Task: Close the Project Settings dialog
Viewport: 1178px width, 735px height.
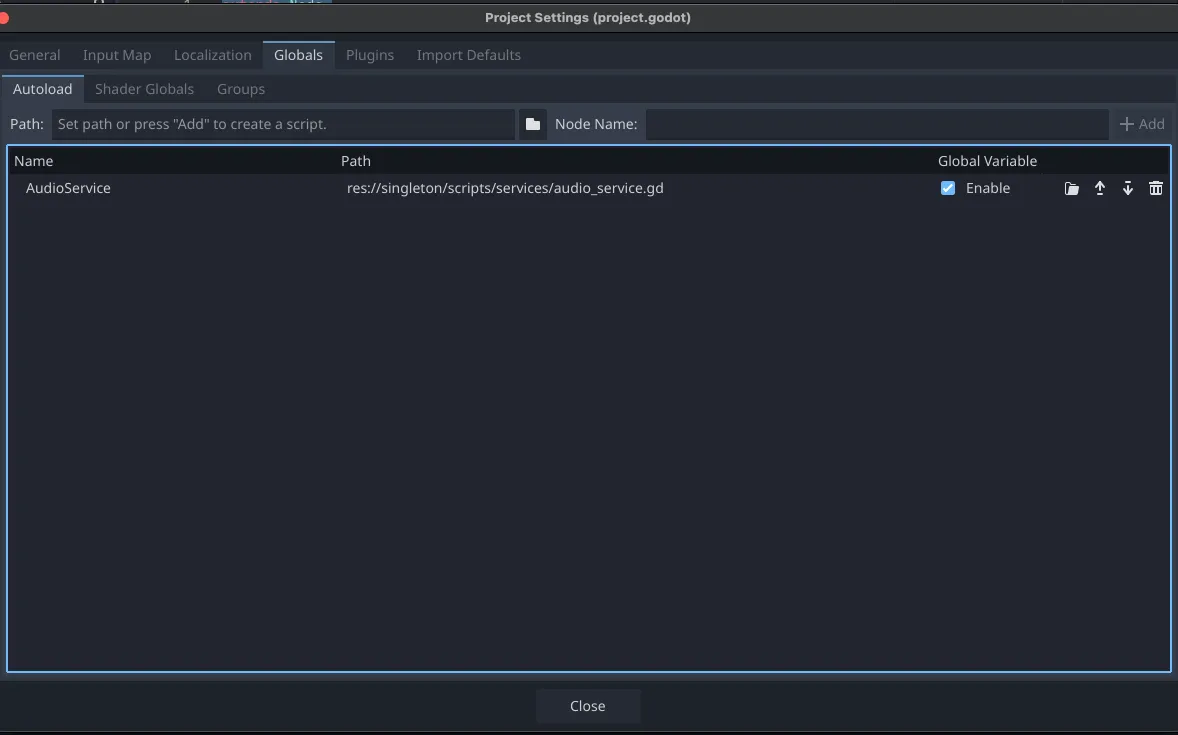Action: [588, 706]
